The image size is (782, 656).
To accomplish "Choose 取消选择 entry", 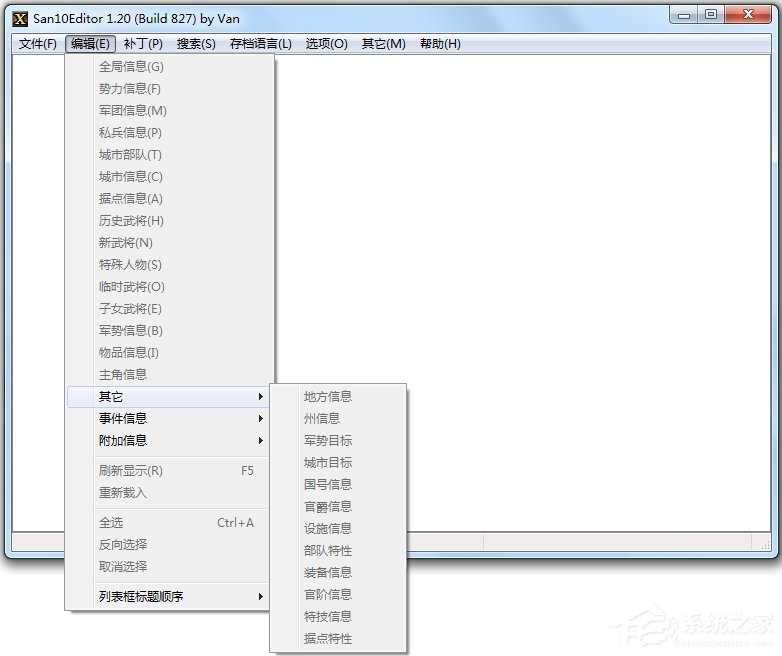I will coord(170,566).
